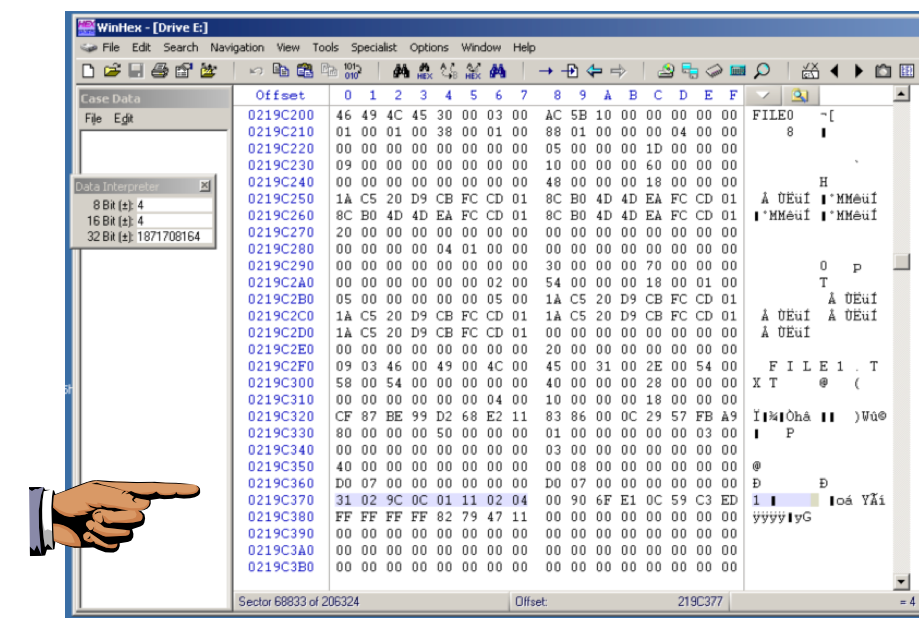
Task: Click hex byte 31 in row 0219C370
Action: pos(343,501)
